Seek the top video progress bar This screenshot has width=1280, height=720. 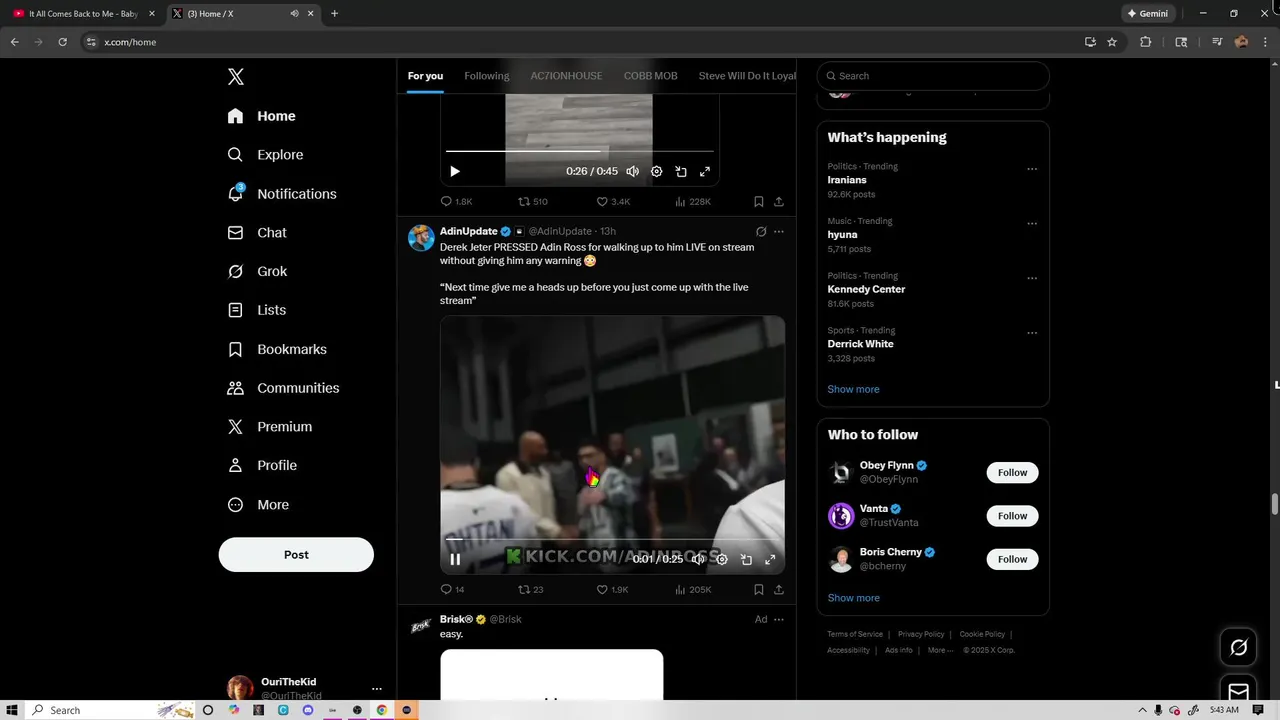coord(579,151)
